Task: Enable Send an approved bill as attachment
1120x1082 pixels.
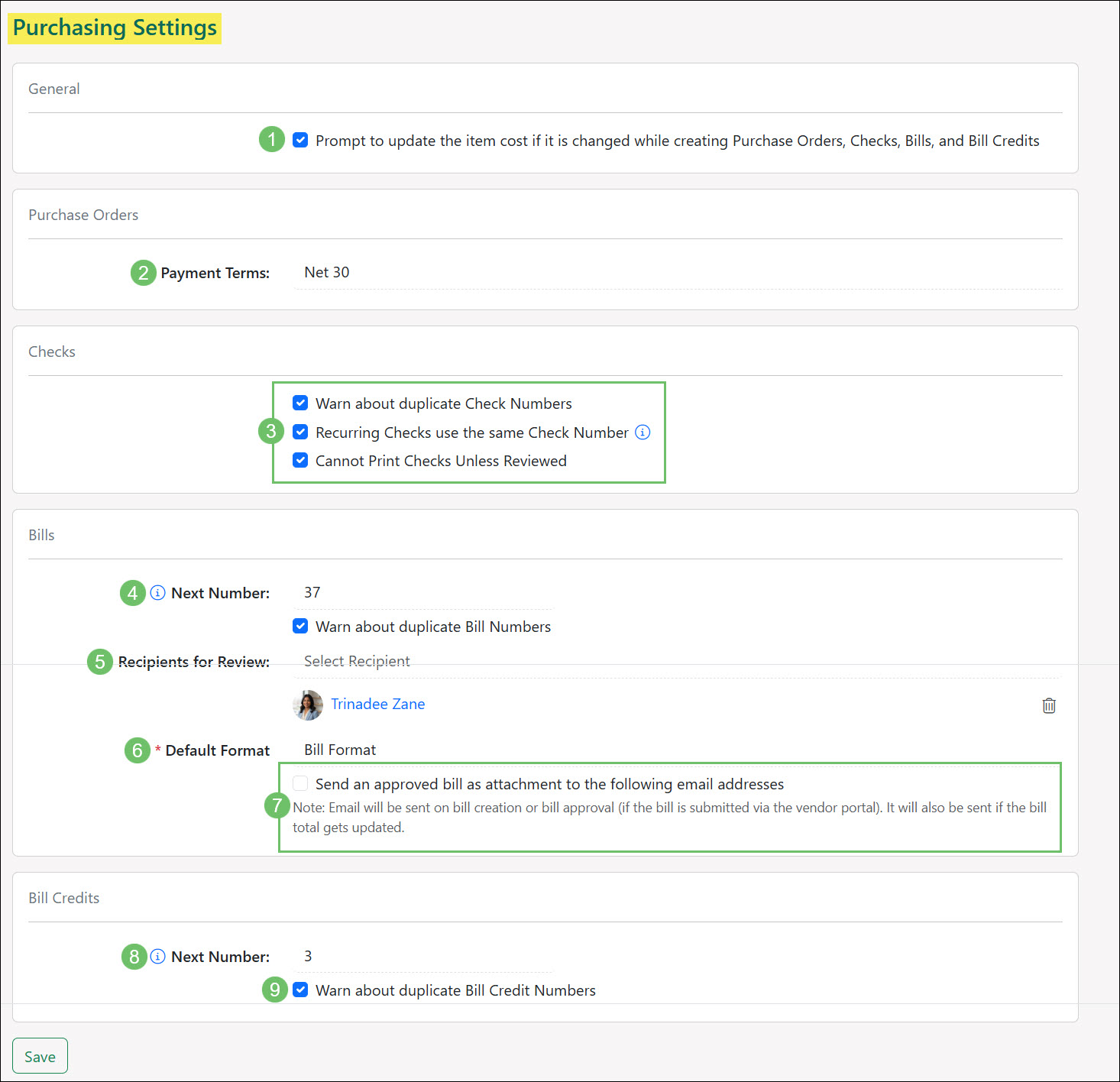Action: 300,783
